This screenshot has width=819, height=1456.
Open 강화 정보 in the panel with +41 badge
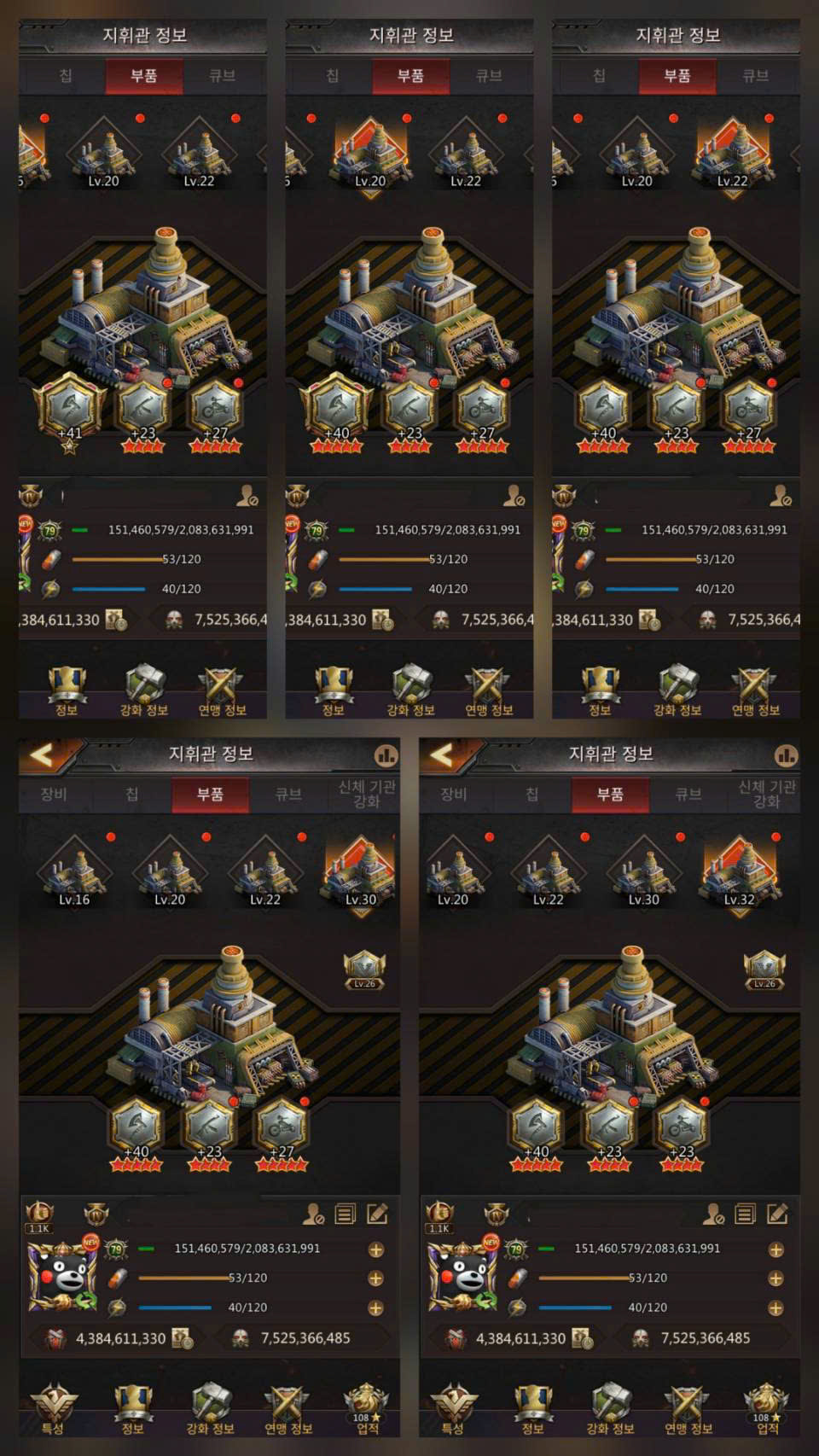tap(144, 690)
